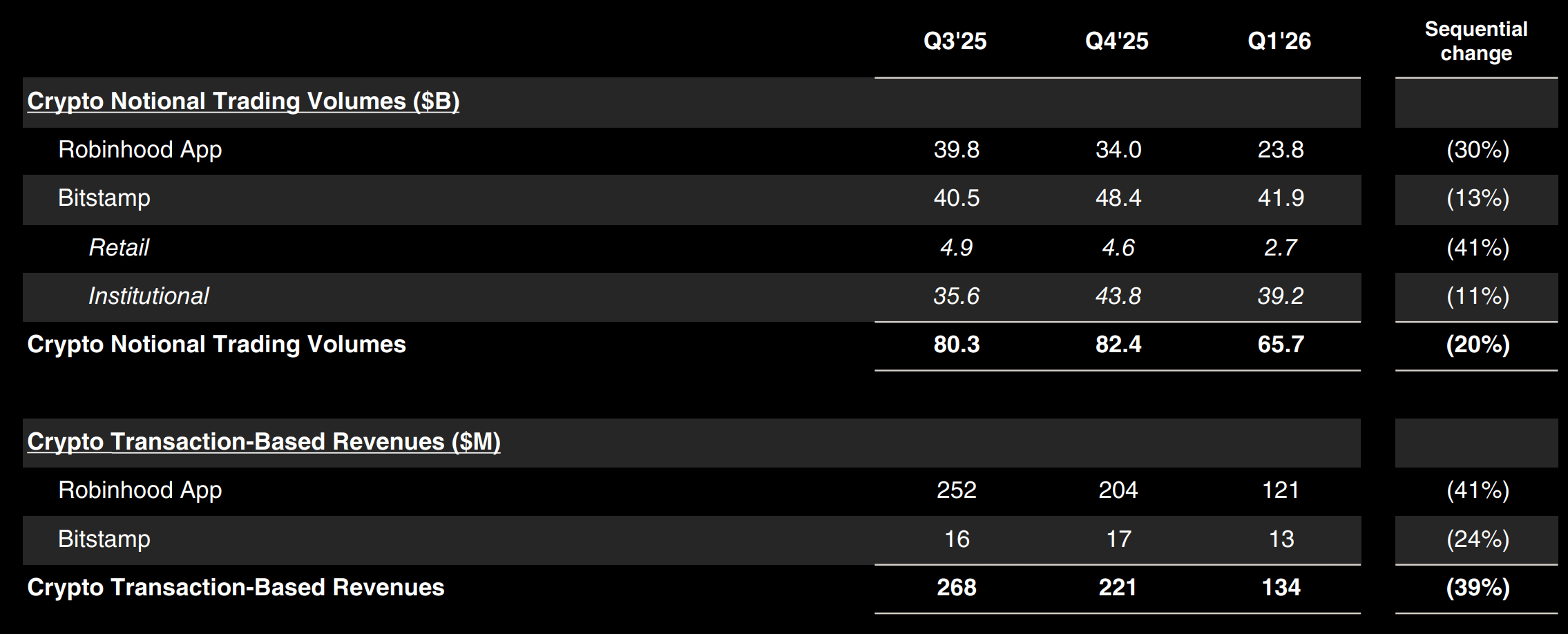Click the Q4'25 column header
Image resolution: width=1568 pixels, height=634 pixels.
pyautogui.click(x=1117, y=41)
